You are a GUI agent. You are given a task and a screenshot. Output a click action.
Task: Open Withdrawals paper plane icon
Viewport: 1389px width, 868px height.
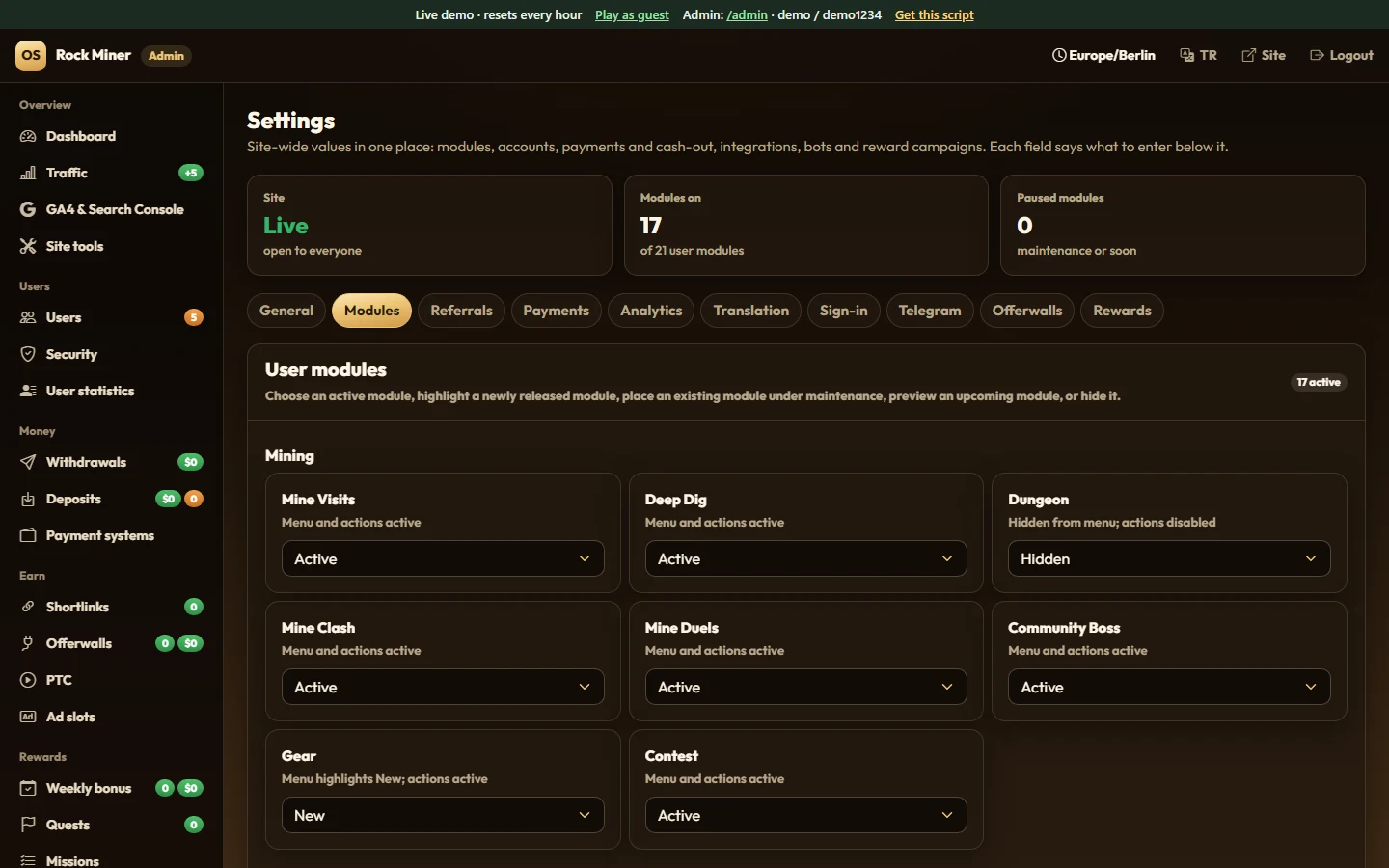(28, 462)
